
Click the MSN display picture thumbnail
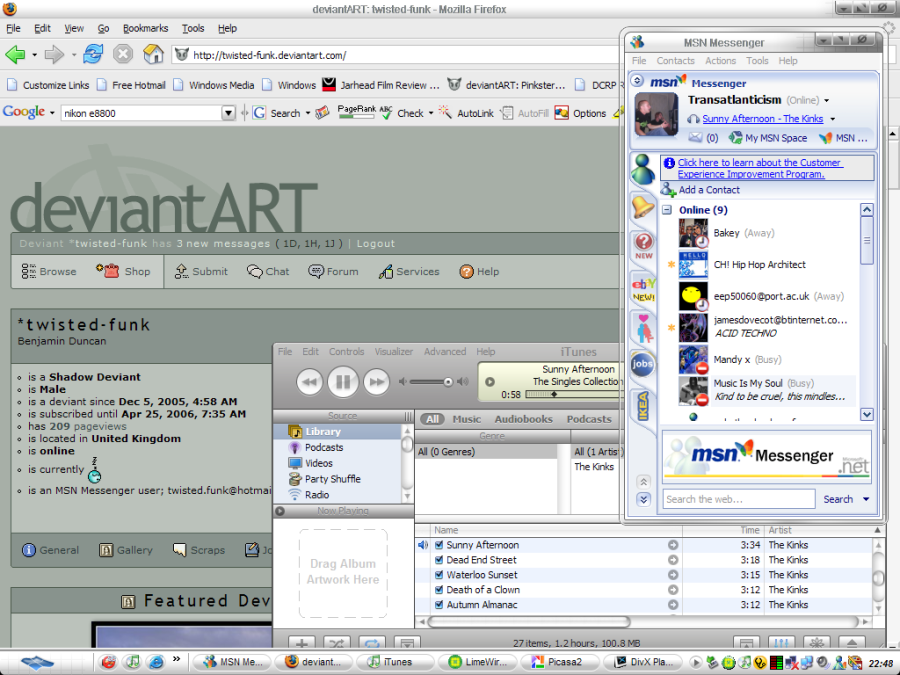coord(656,114)
